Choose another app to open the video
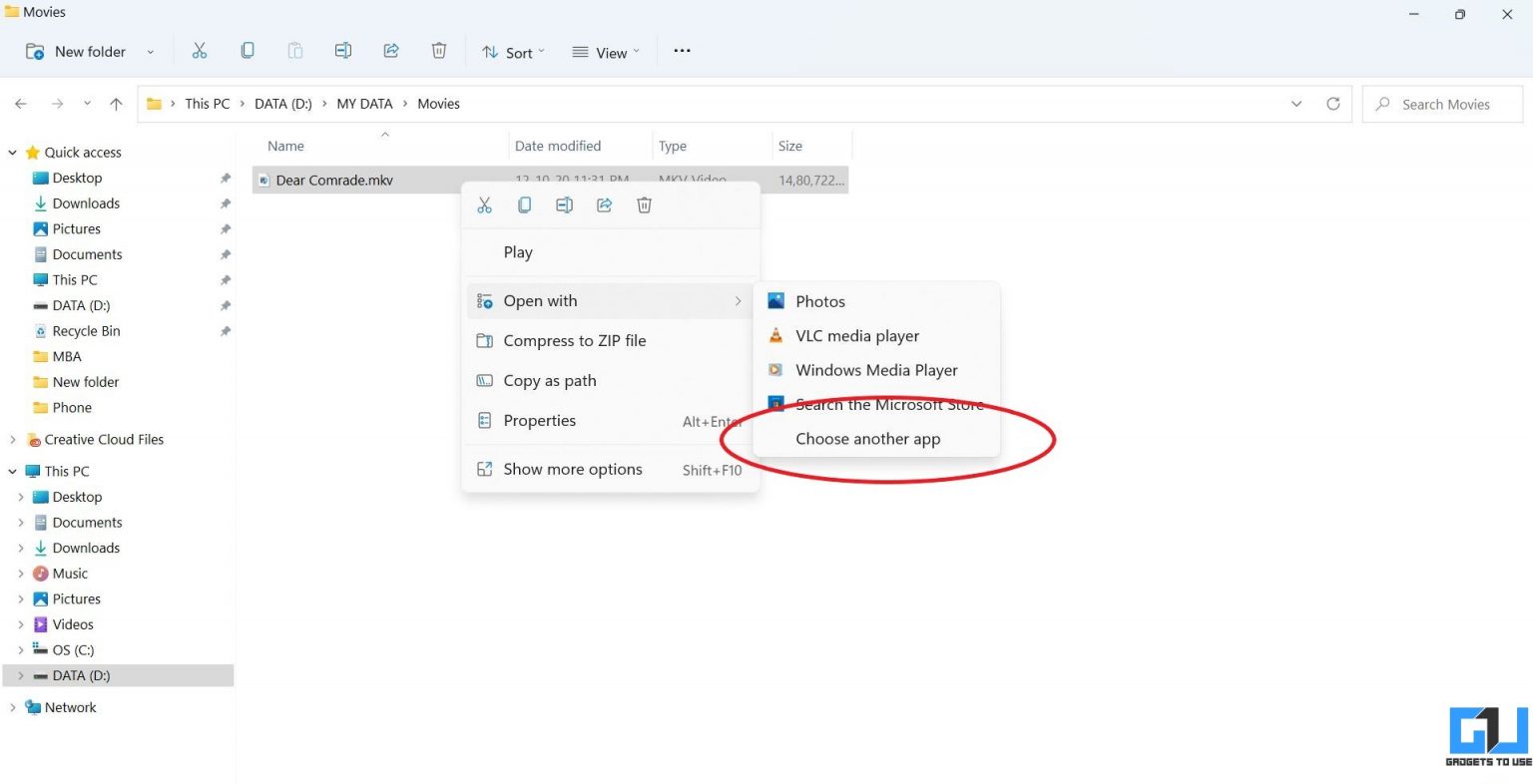 (x=867, y=439)
